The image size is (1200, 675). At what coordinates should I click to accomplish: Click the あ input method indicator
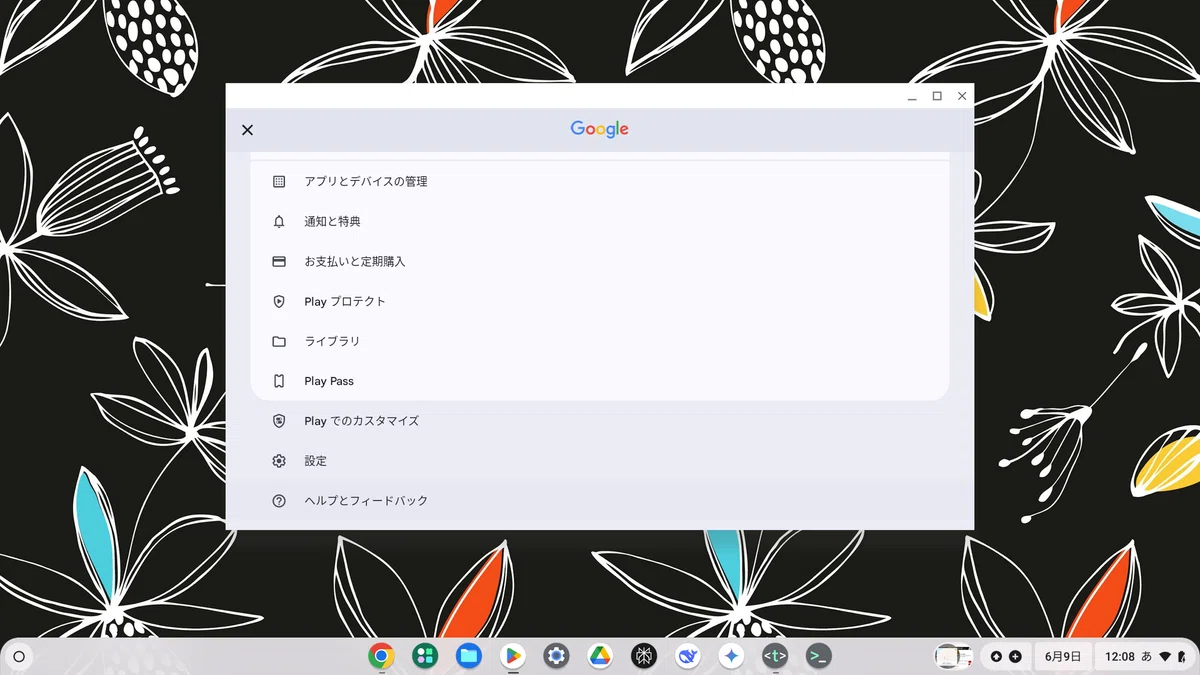click(x=1146, y=657)
